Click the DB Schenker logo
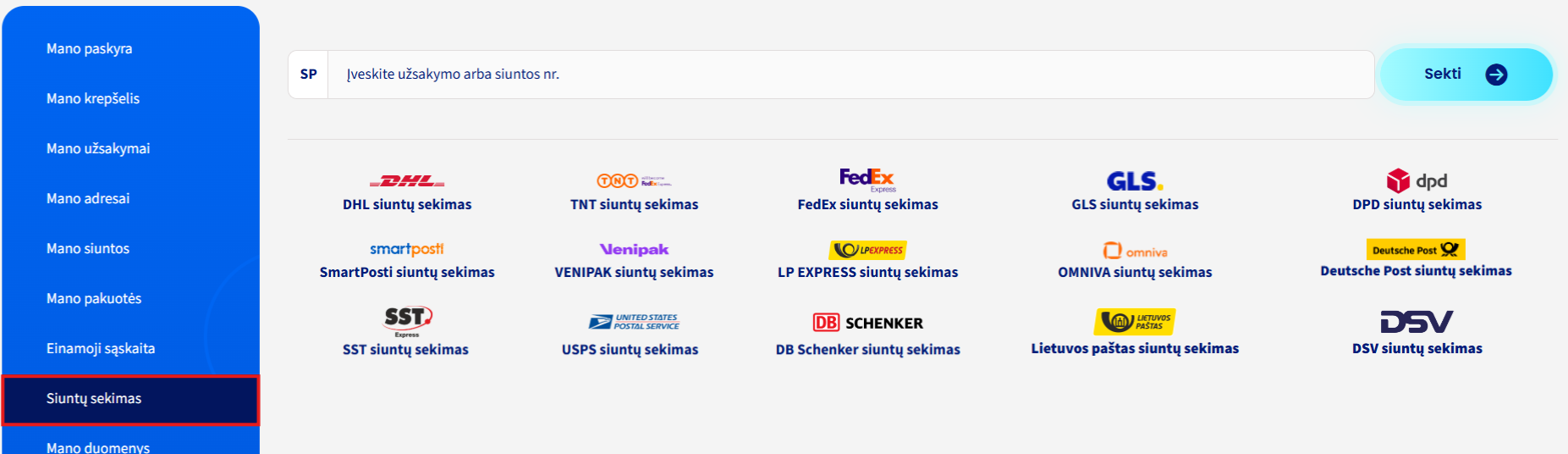Screen dimensions: 1568x454 pos(867,323)
